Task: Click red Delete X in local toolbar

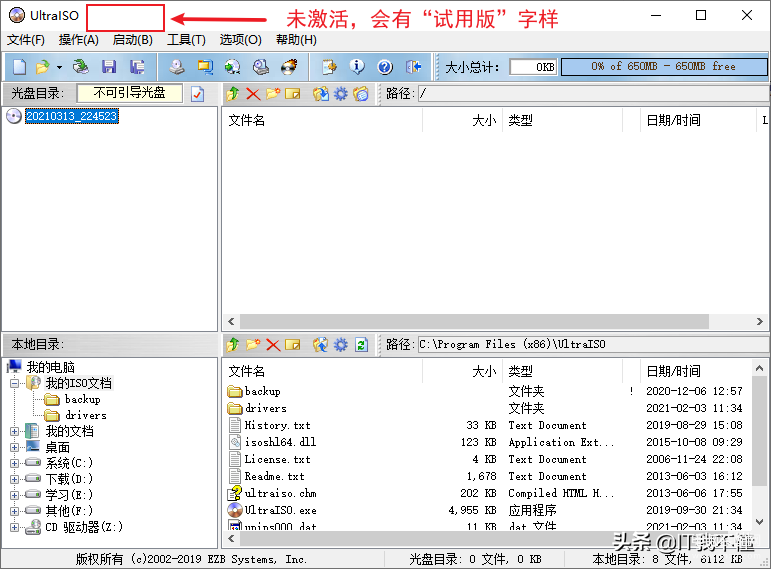Action: [x=273, y=345]
